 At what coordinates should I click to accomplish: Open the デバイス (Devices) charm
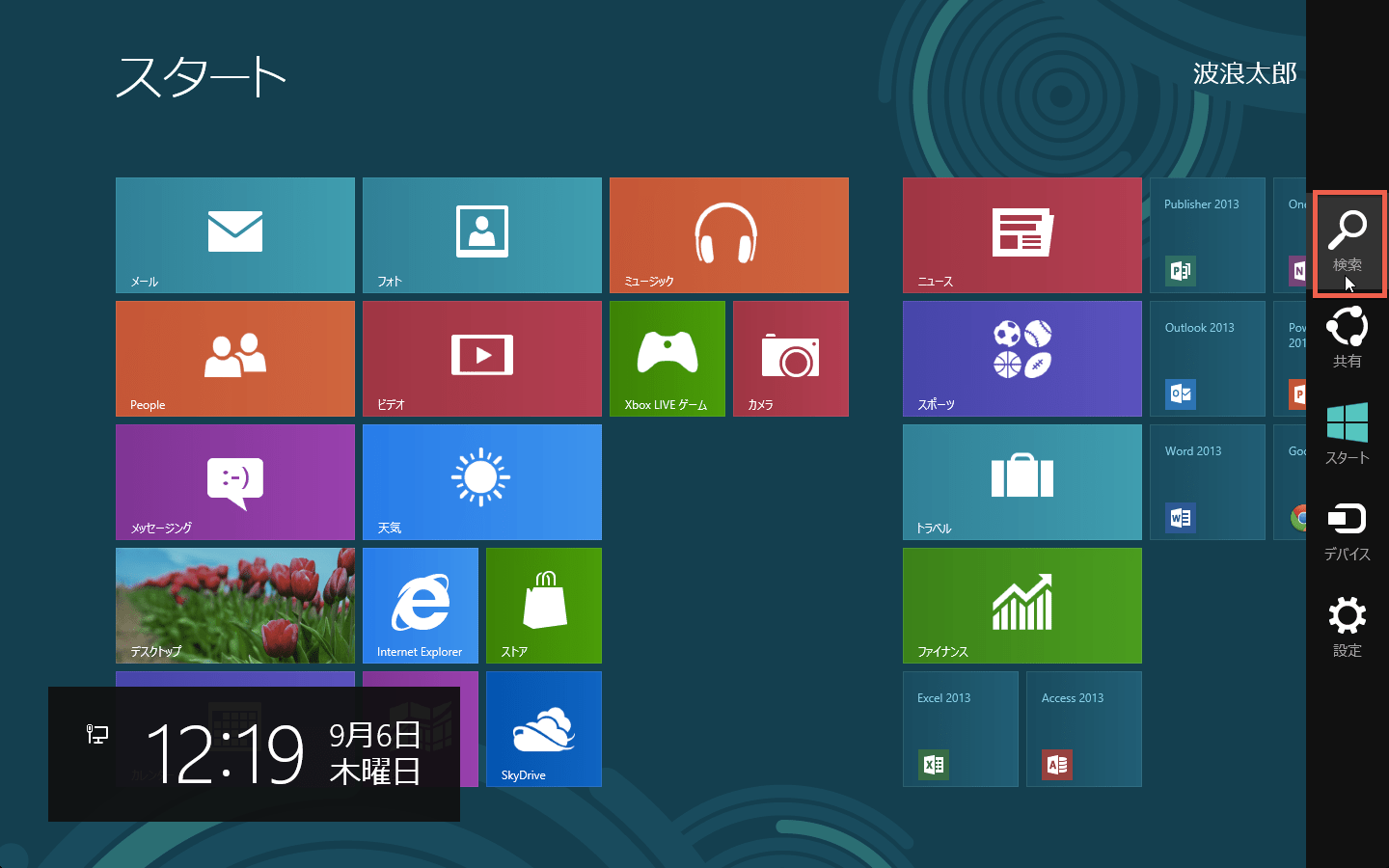coord(1348,530)
